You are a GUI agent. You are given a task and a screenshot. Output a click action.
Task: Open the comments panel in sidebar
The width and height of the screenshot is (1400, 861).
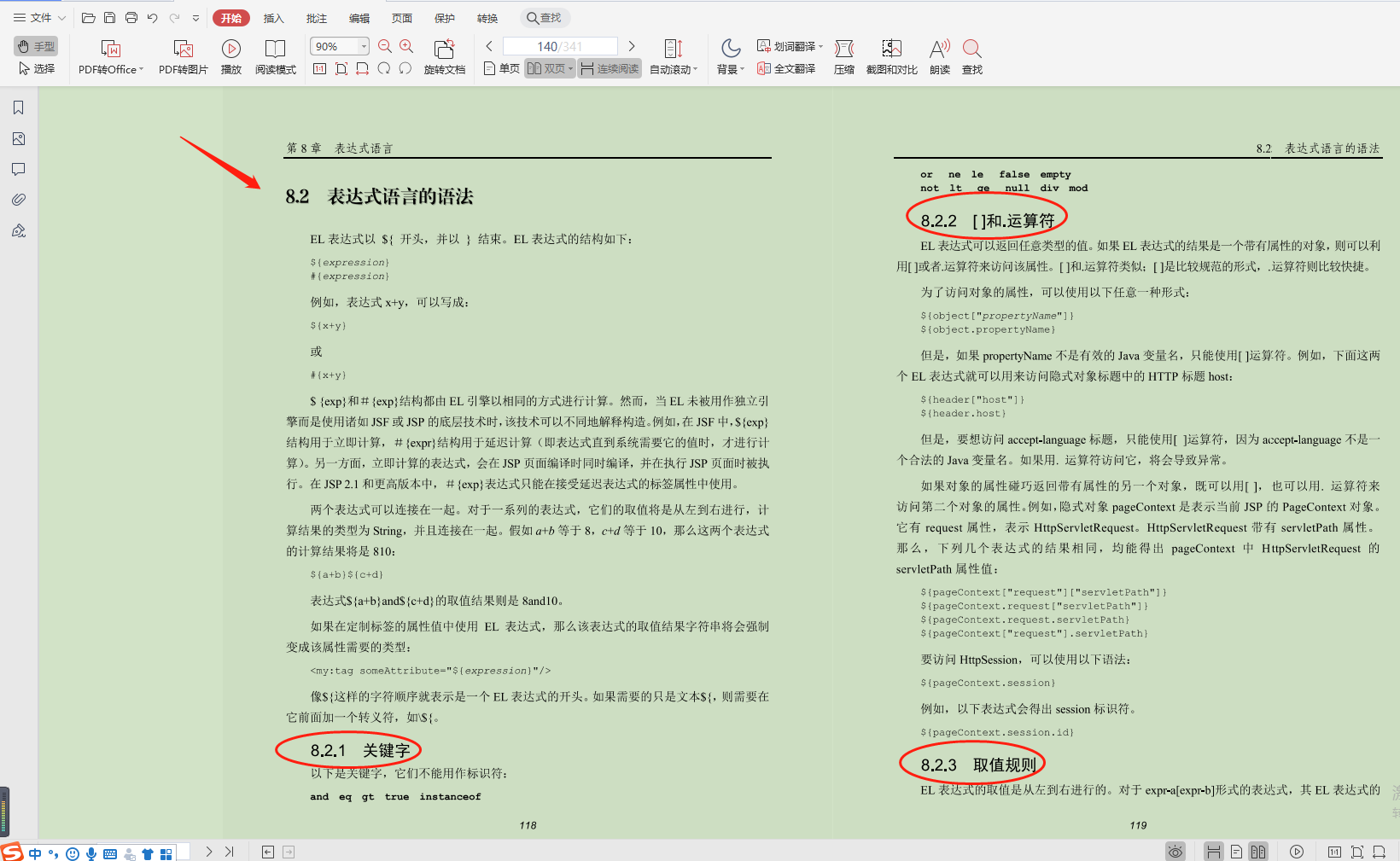click(x=19, y=169)
